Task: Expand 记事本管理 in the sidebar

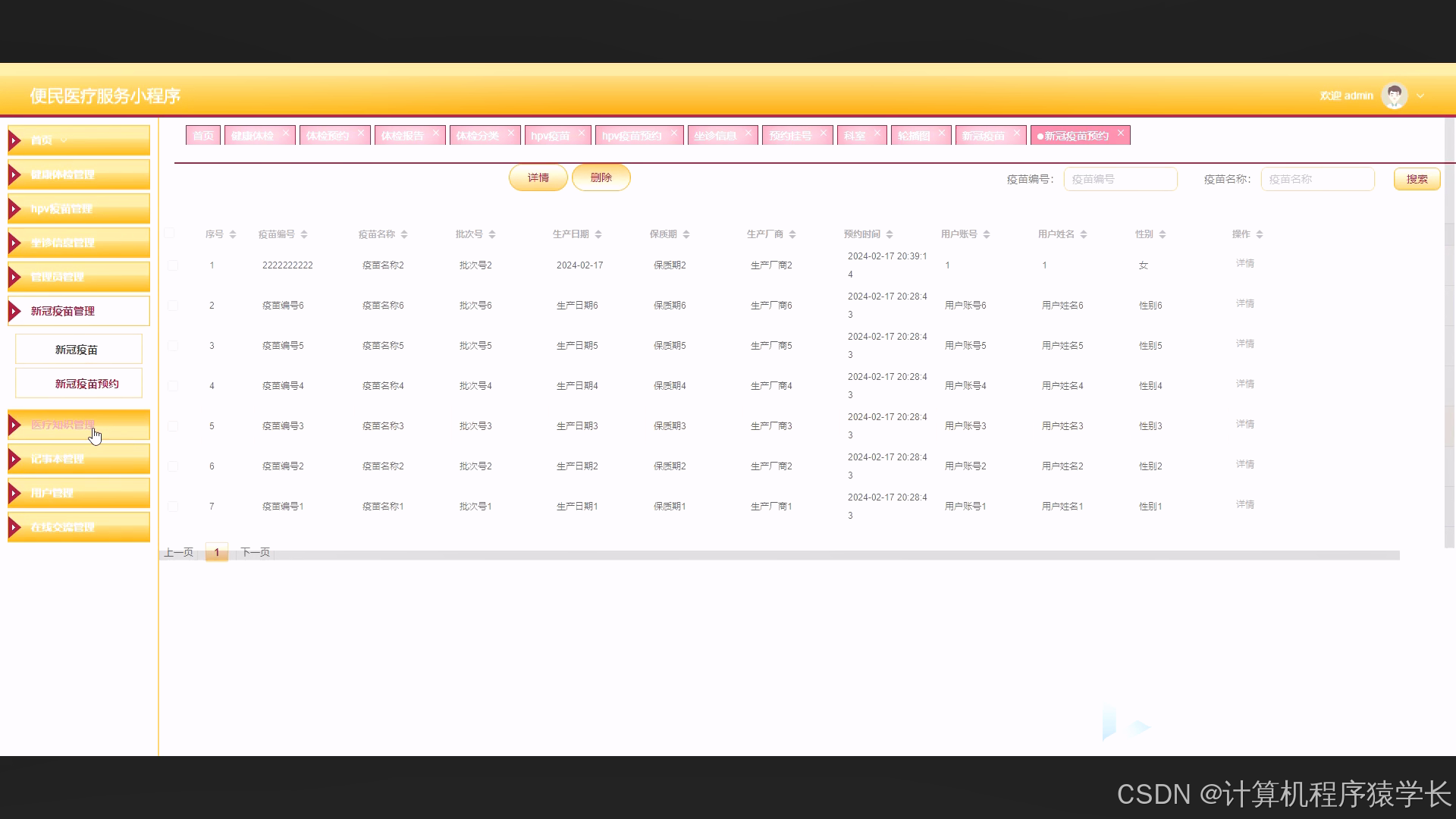Action: click(79, 459)
